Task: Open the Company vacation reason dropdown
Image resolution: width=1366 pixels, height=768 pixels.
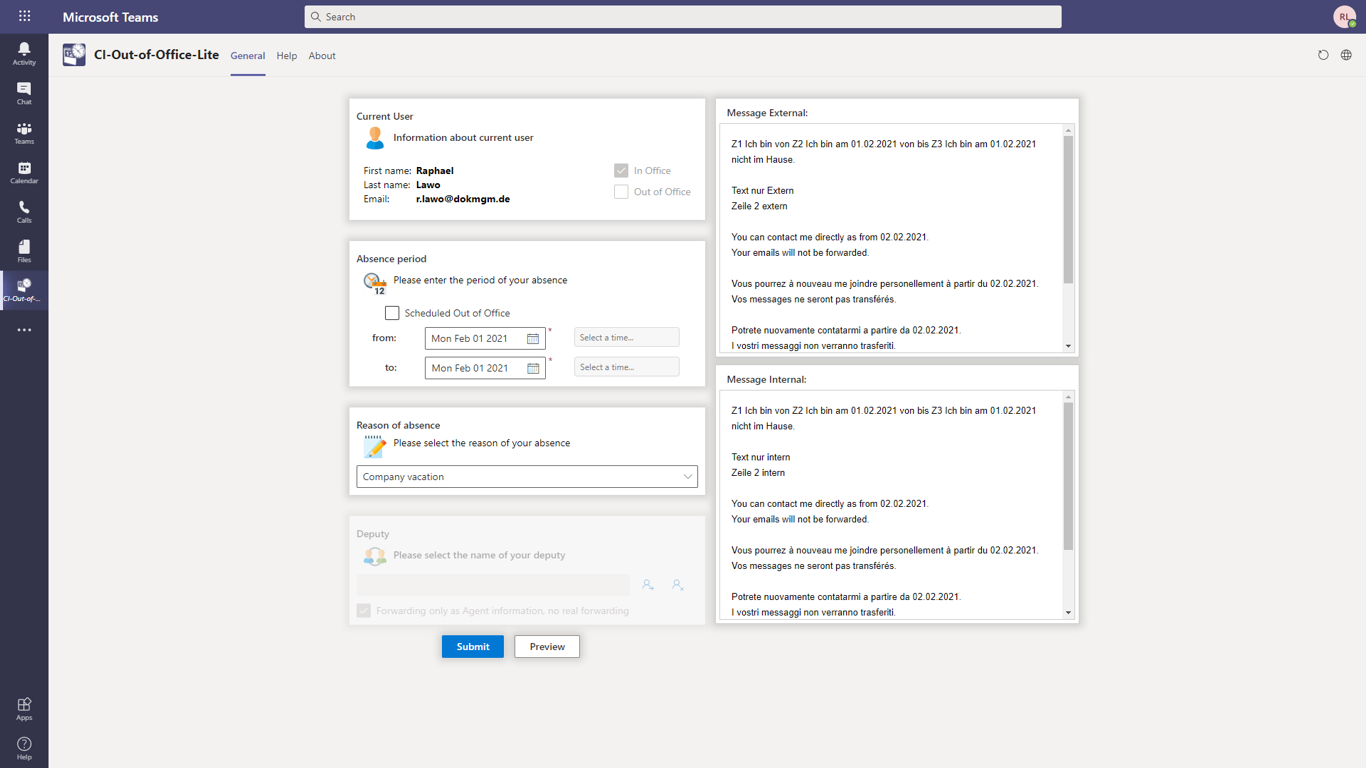Action: click(x=527, y=477)
